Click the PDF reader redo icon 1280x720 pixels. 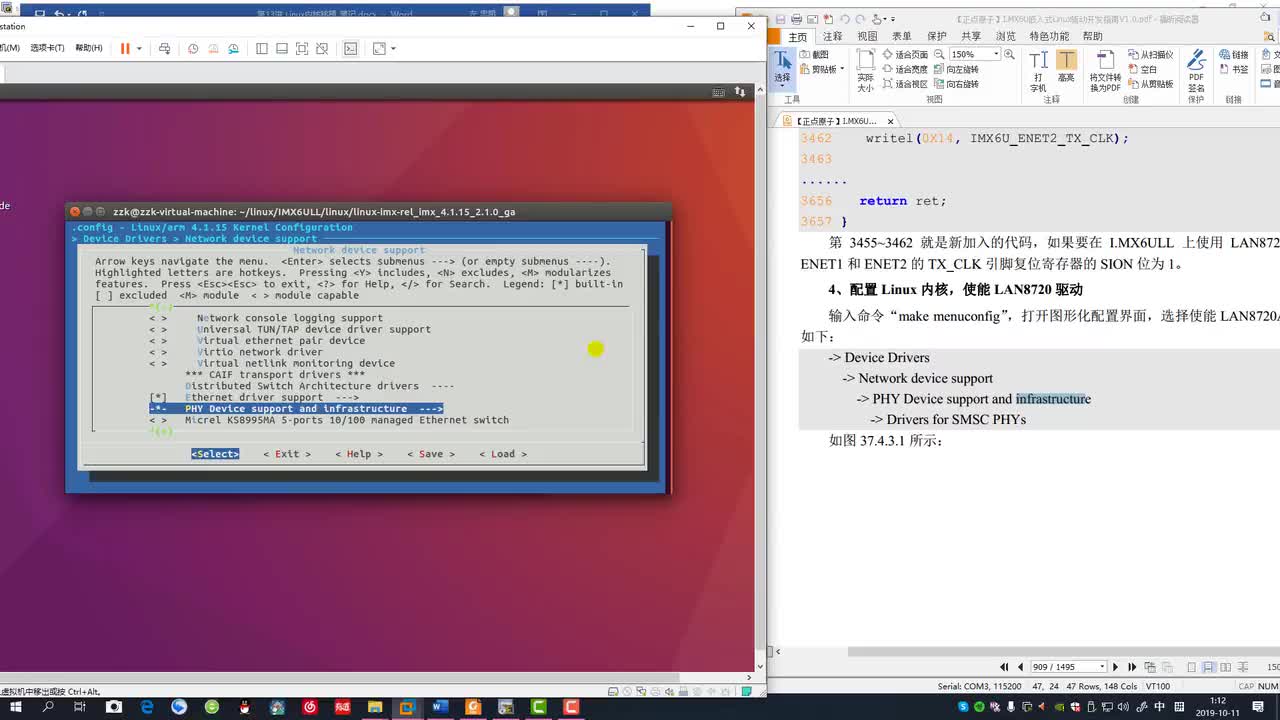(860, 19)
